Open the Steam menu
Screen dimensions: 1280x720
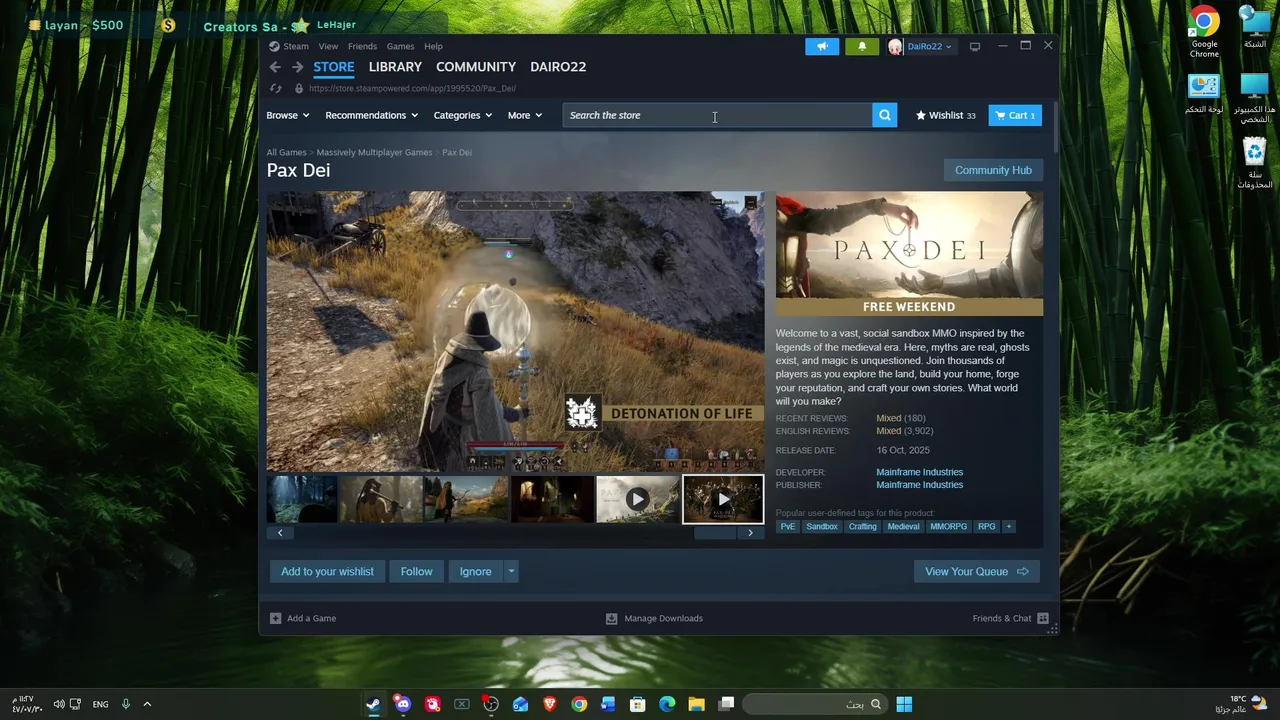tap(288, 46)
